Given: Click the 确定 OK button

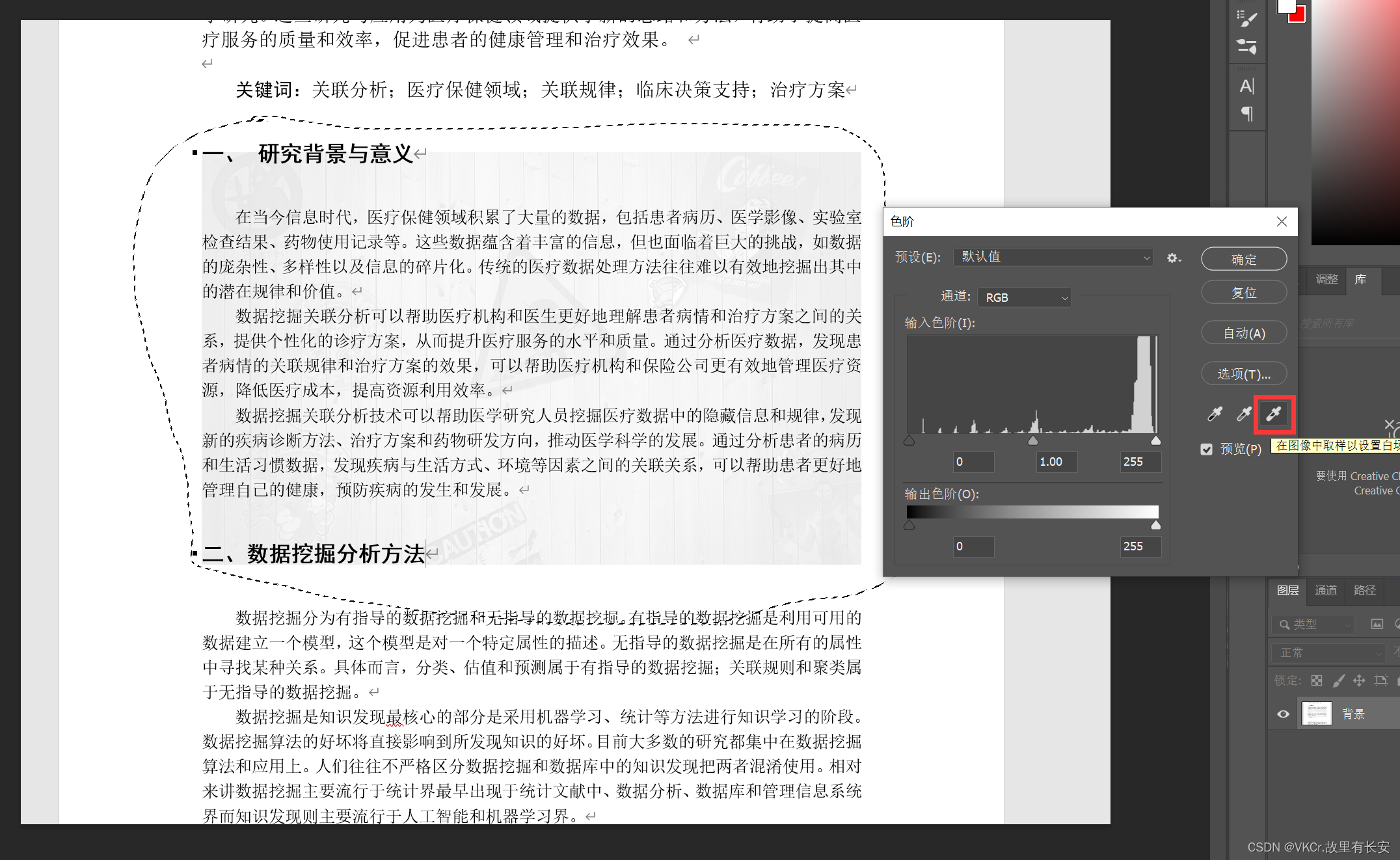Looking at the screenshot, I should click(1243, 259).
